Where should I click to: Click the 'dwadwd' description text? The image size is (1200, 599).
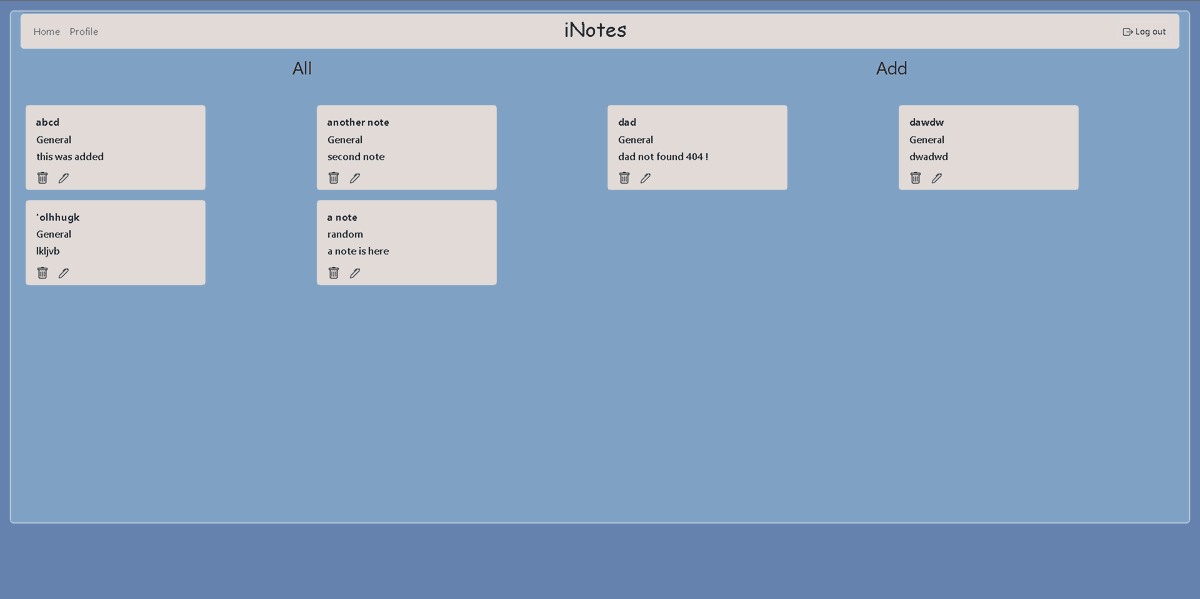pos(929,157)
